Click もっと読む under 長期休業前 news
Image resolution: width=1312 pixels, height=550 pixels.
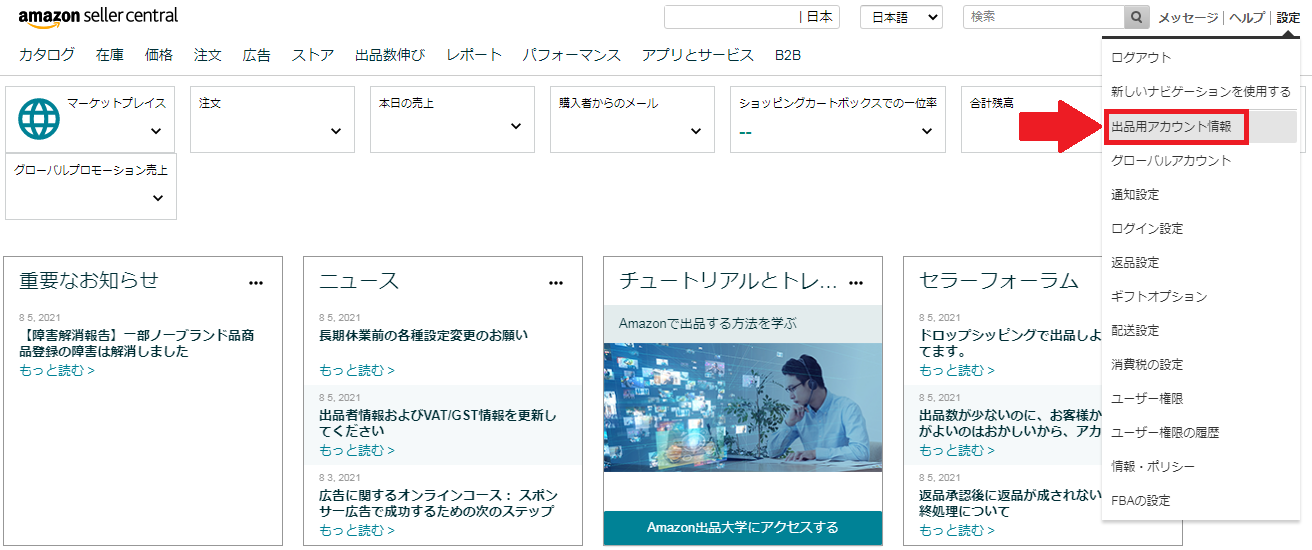(x=357, y=370)
